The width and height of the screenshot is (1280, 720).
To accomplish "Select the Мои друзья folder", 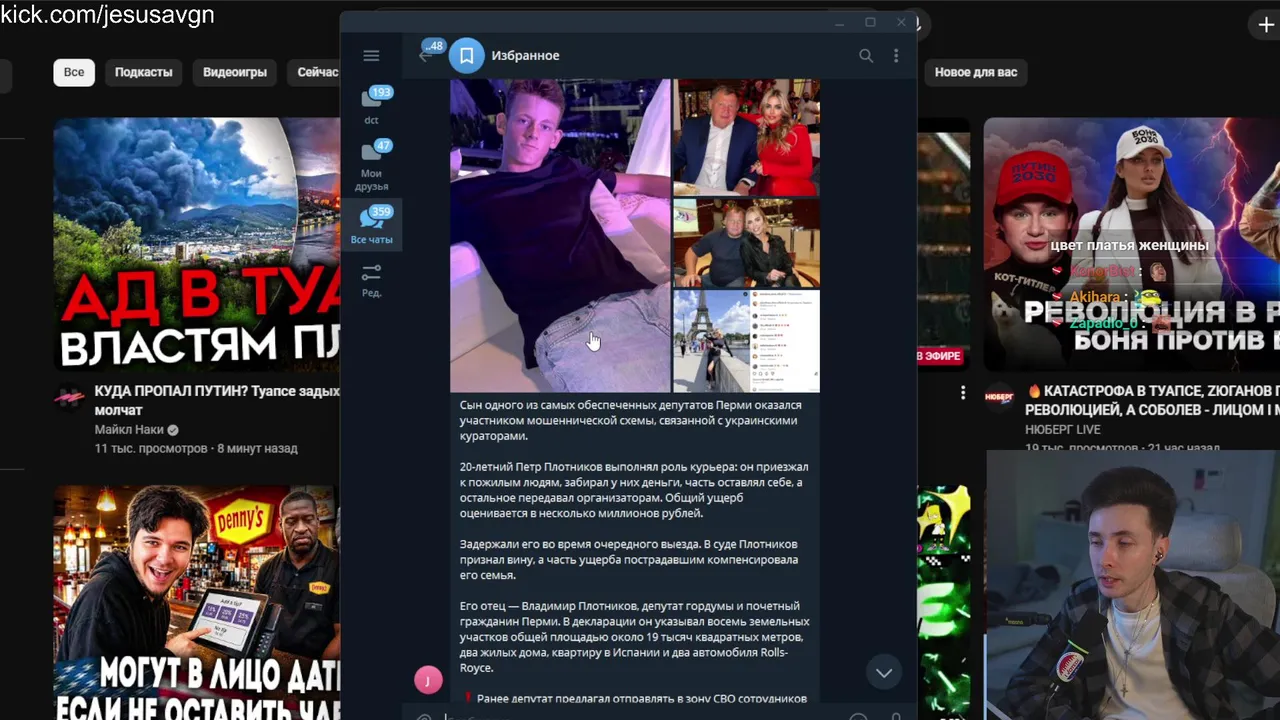I will point(371,166).
